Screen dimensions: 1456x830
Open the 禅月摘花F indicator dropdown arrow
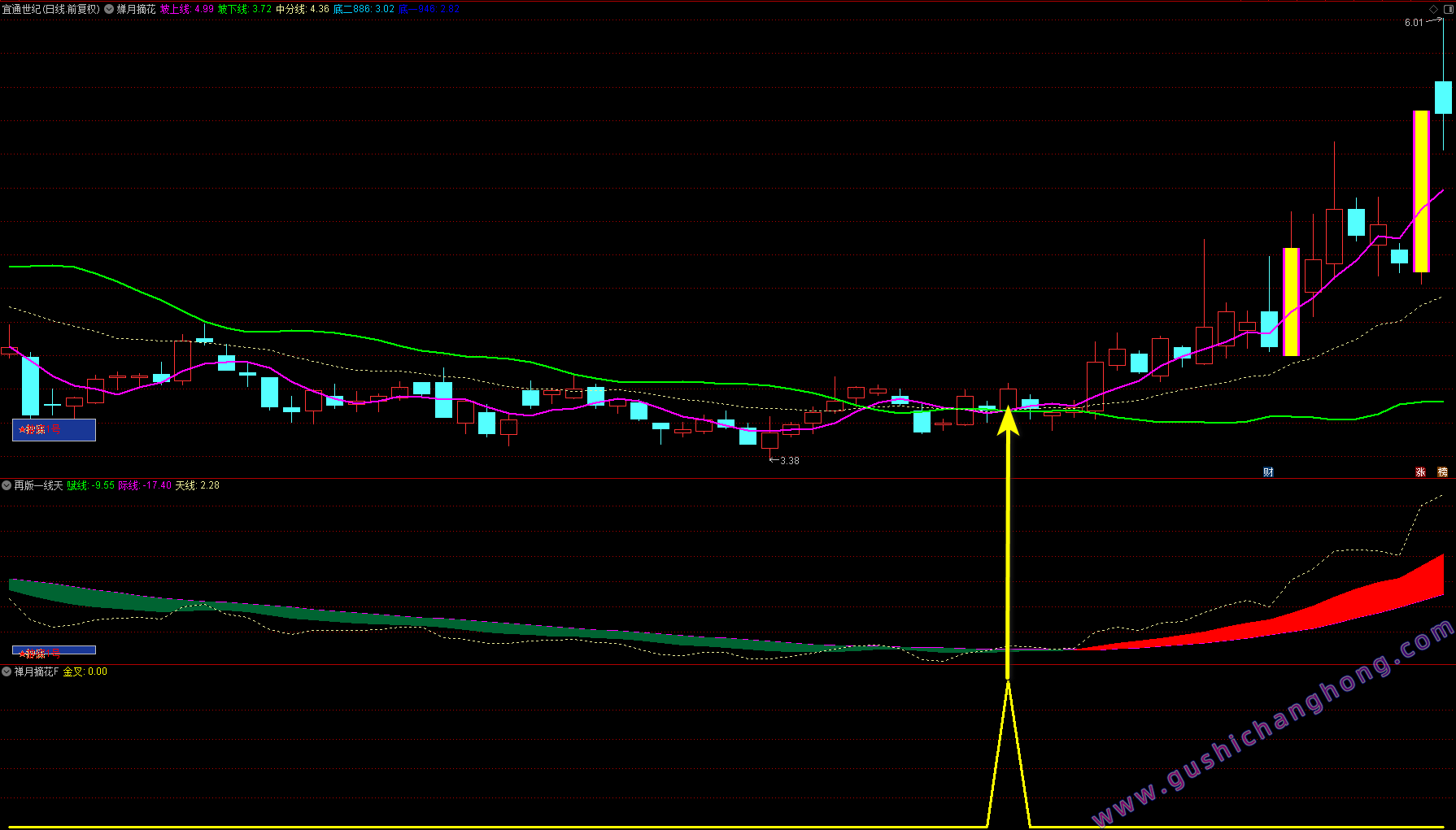7,671
